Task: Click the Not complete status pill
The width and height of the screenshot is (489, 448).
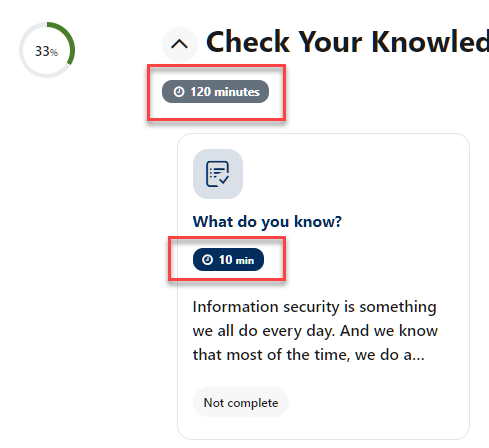Action: pos(241,402)
